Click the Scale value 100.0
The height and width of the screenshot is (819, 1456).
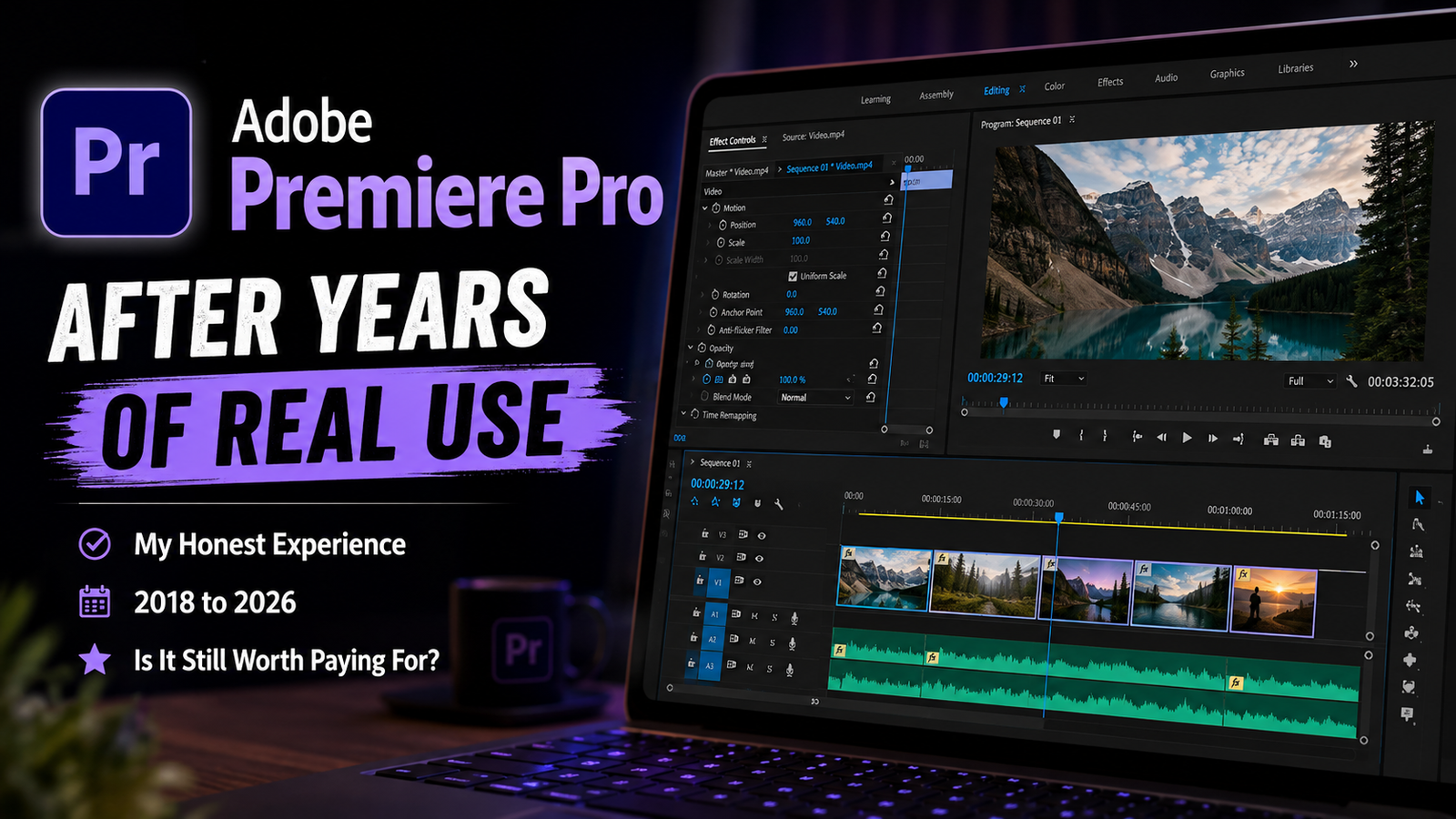coord(800,240)
